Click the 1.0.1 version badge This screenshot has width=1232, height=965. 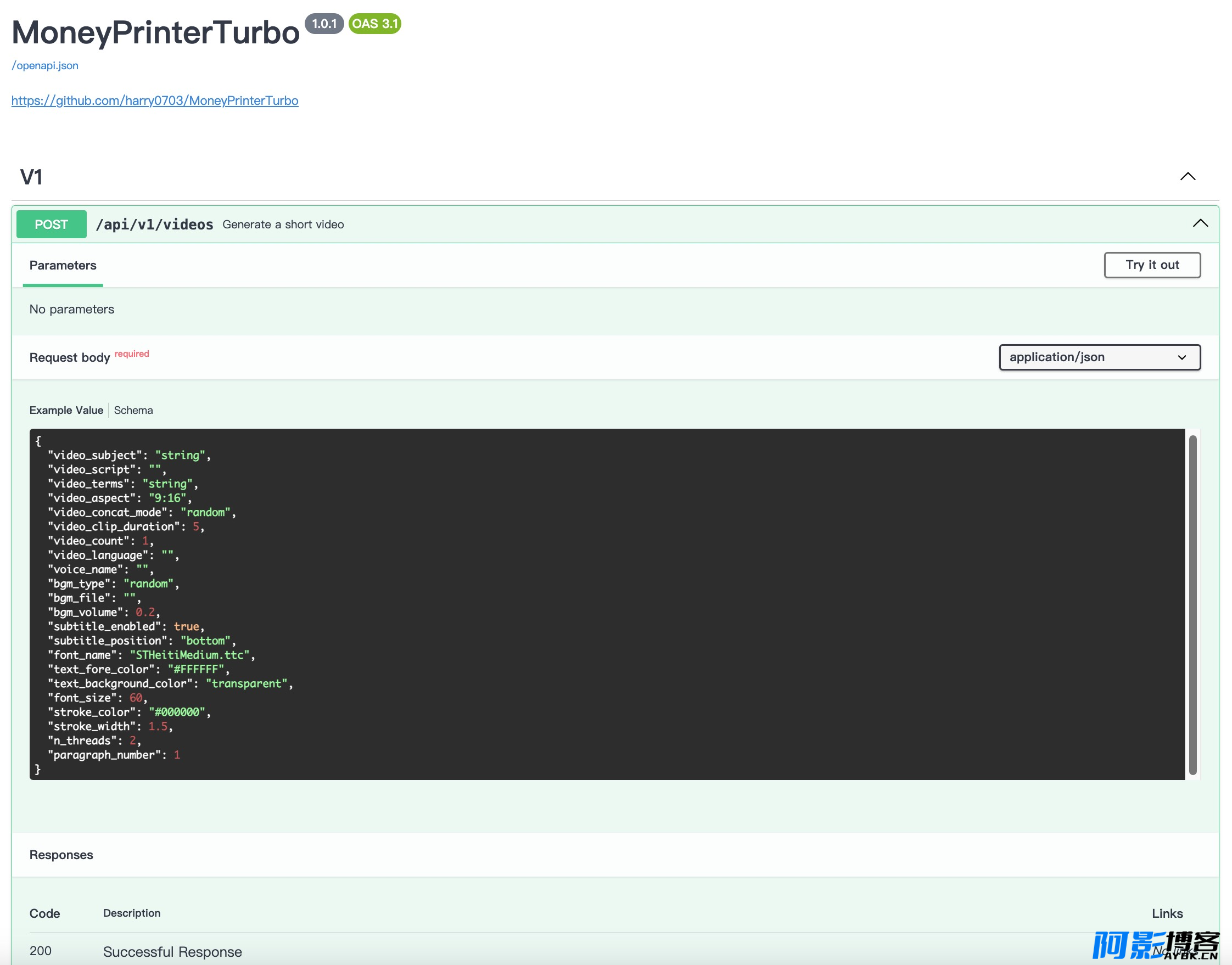324,24
